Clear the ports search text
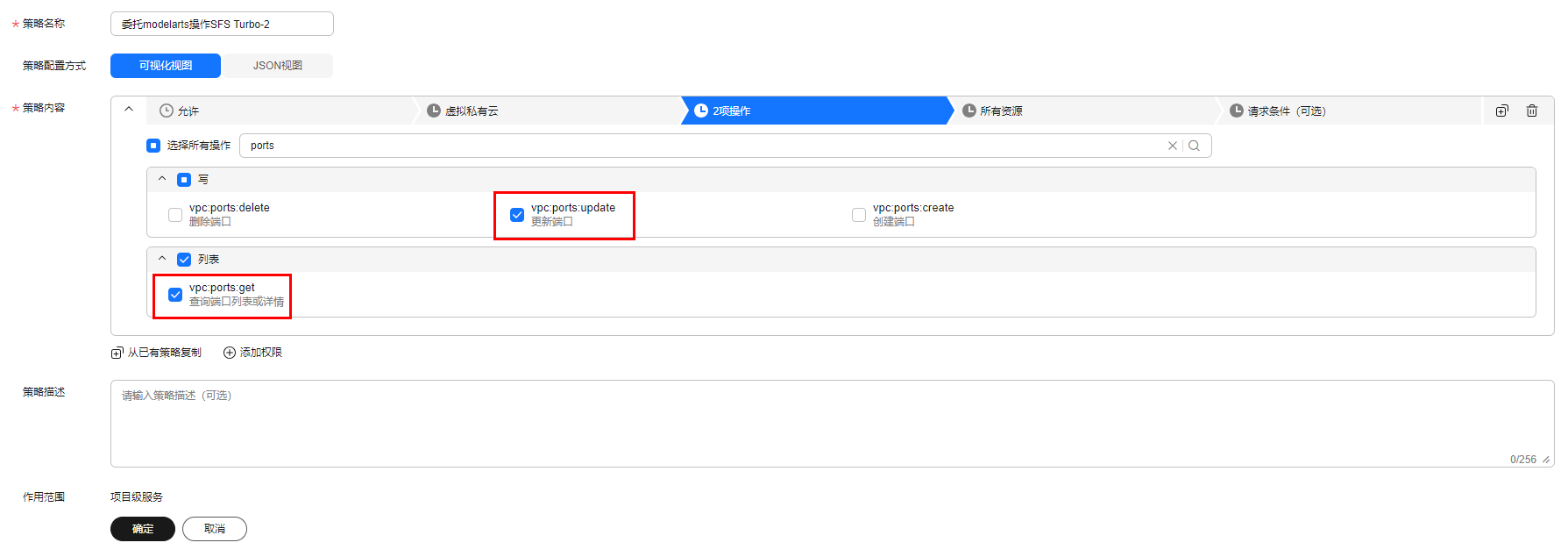The image size is (1568, 557). pos(1172,146)
